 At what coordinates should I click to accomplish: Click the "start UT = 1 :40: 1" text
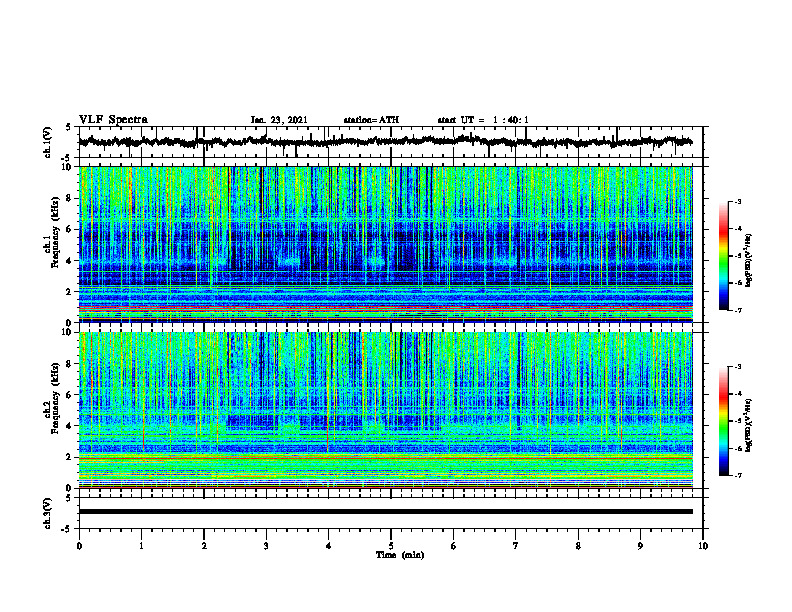tap(483, 120)
